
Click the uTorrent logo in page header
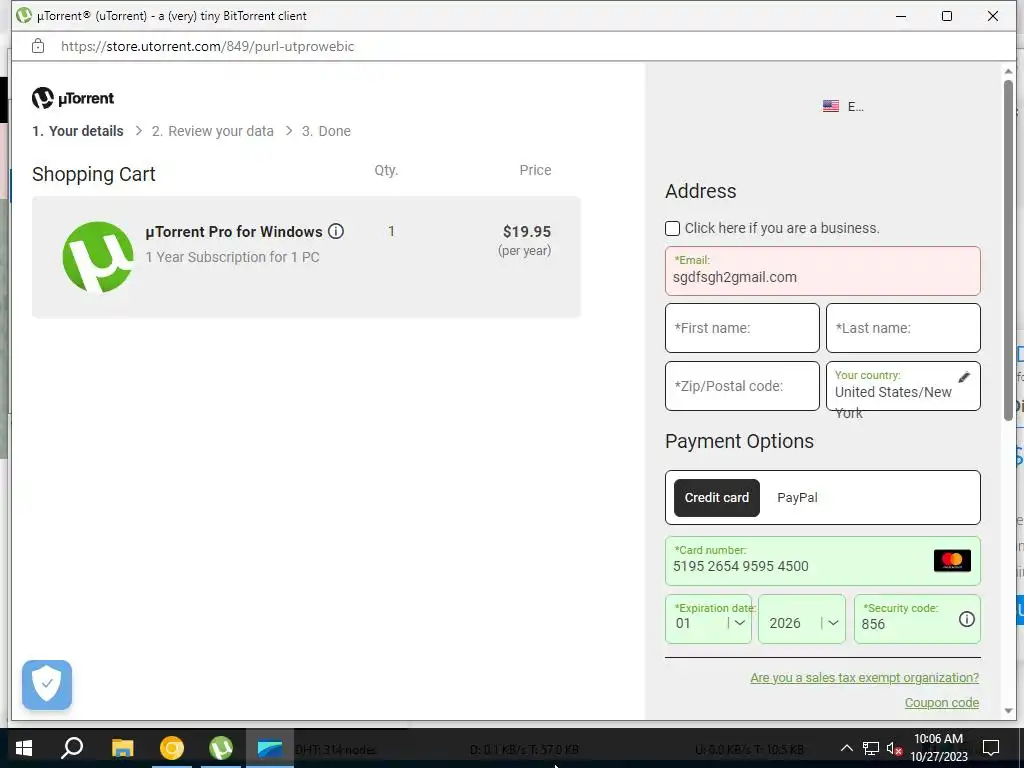[73, 98]
